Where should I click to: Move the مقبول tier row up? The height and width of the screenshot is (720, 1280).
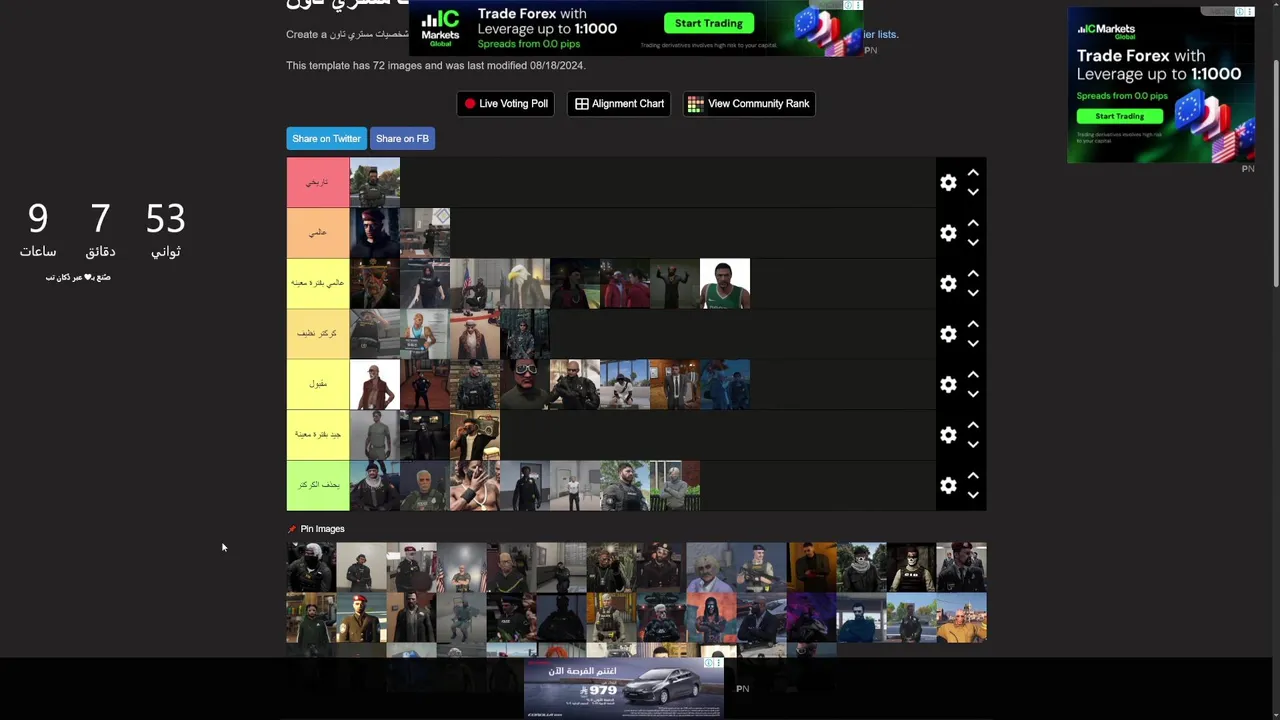pyautogui.click(x=973, y=375)
